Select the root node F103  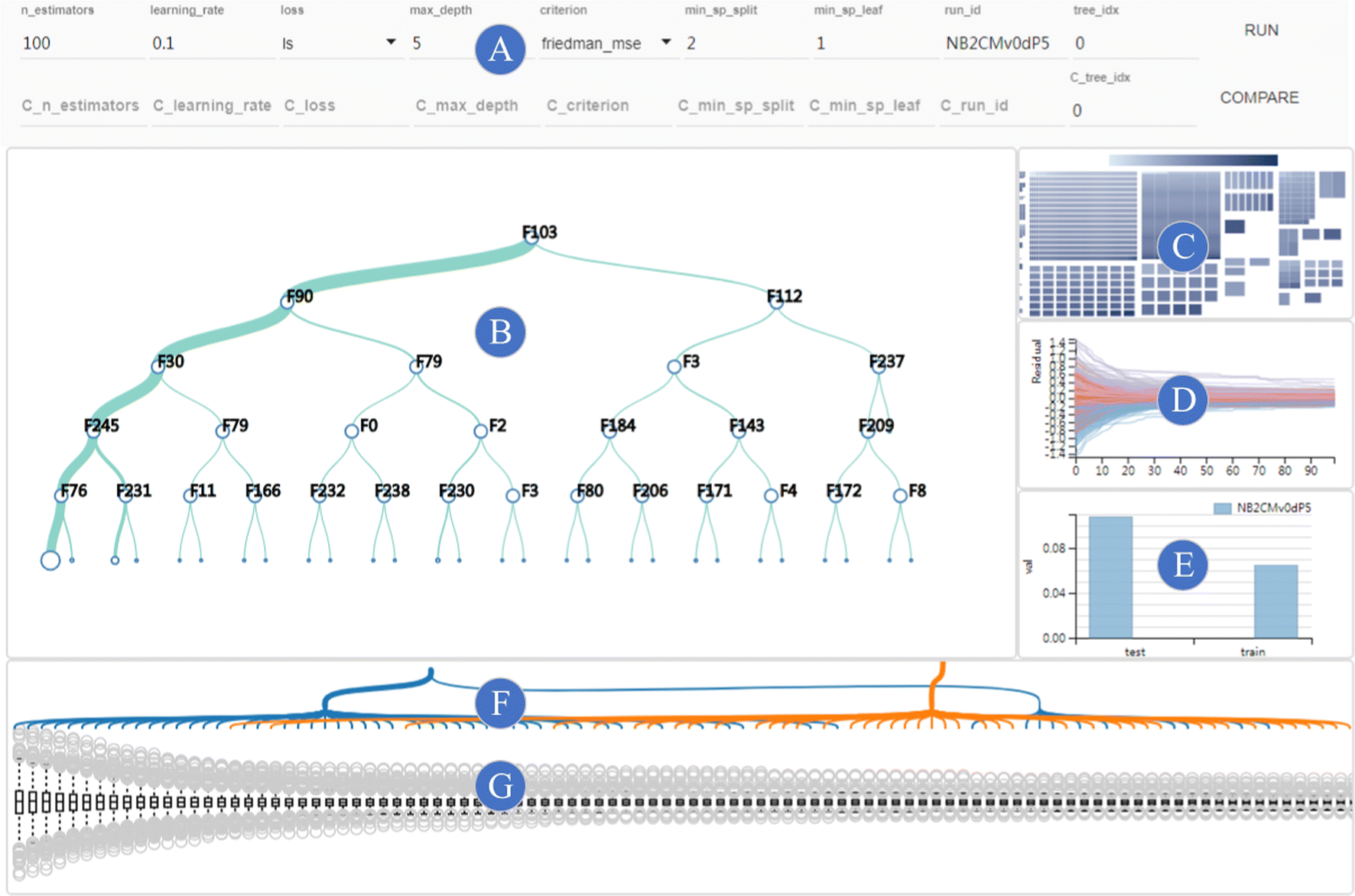[x=531, y=237]
